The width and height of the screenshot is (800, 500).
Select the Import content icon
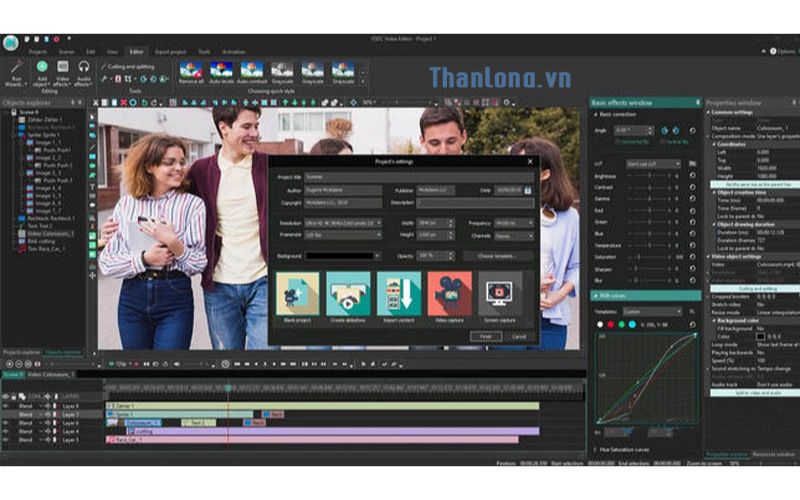pyautogui.click(x=398, y=294)
